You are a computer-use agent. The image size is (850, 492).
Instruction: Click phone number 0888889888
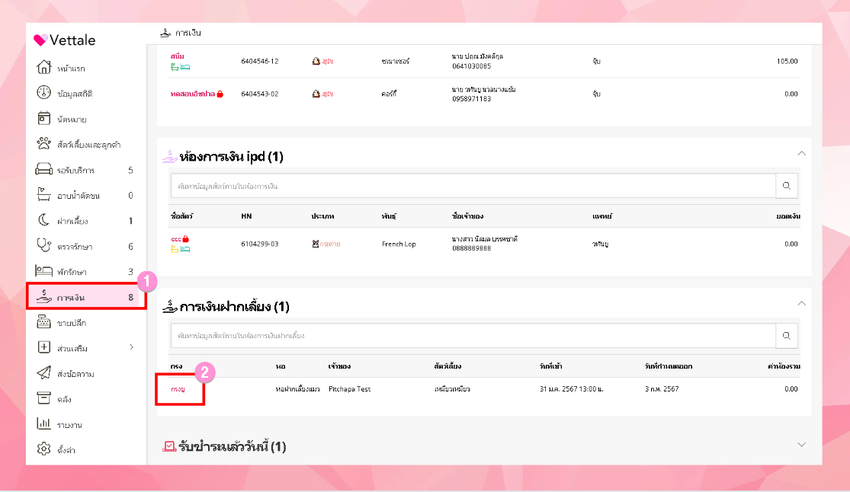472,249
